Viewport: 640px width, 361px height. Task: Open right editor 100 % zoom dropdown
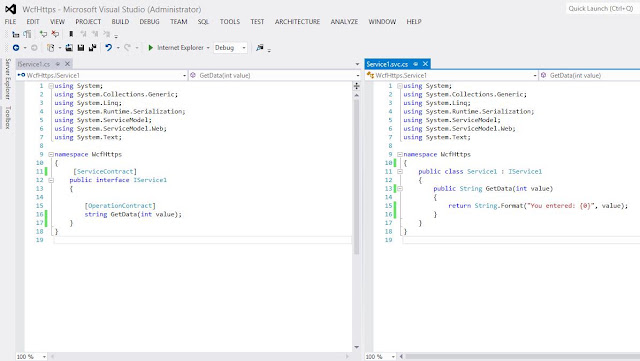[393, 357]
